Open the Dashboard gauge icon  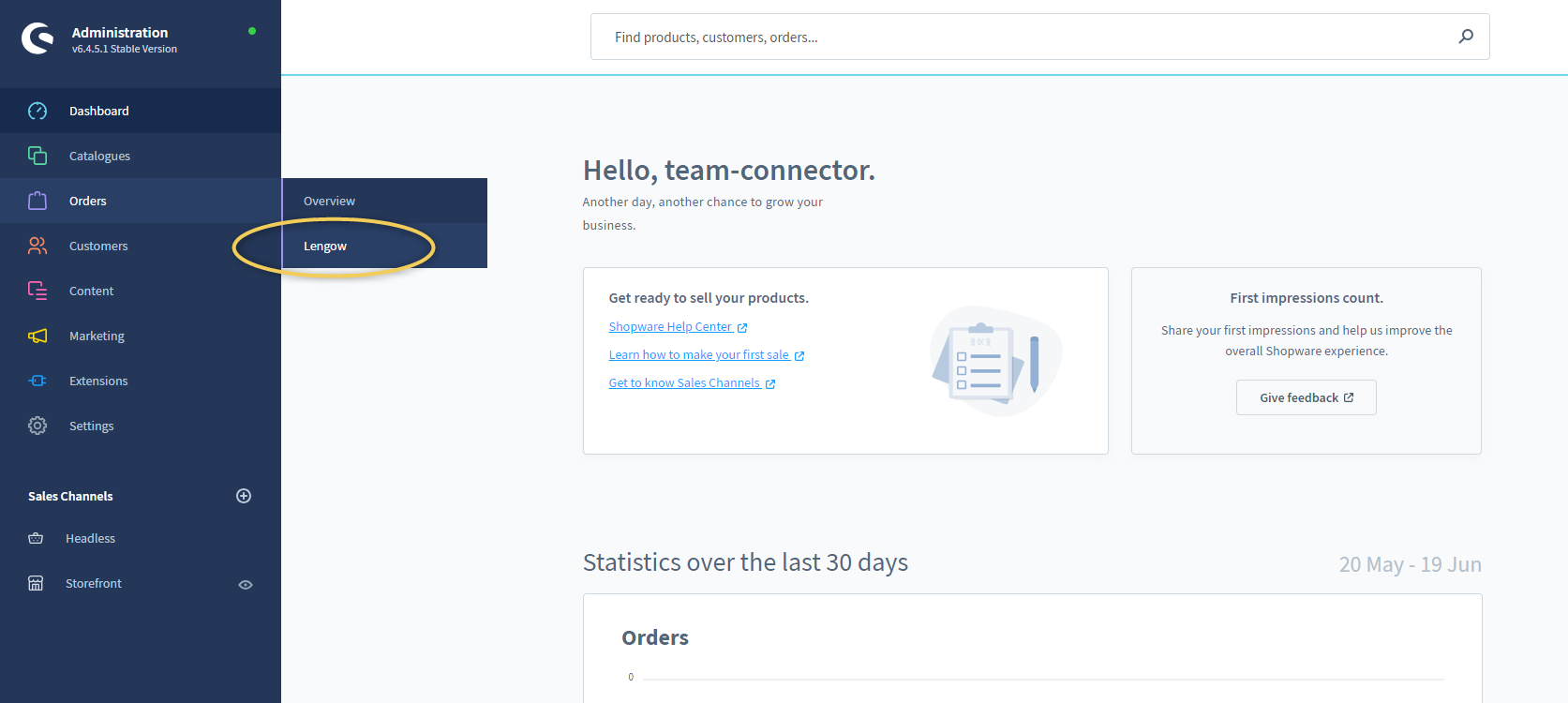tap(37, 111)
